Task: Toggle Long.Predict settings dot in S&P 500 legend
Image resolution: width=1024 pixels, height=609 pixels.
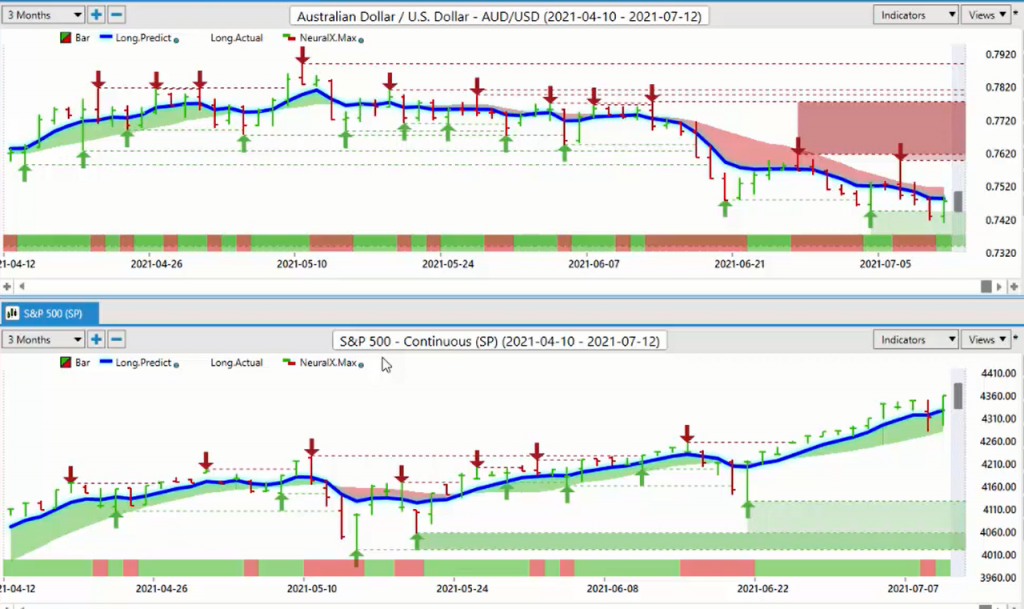Action: pos(176,364)
